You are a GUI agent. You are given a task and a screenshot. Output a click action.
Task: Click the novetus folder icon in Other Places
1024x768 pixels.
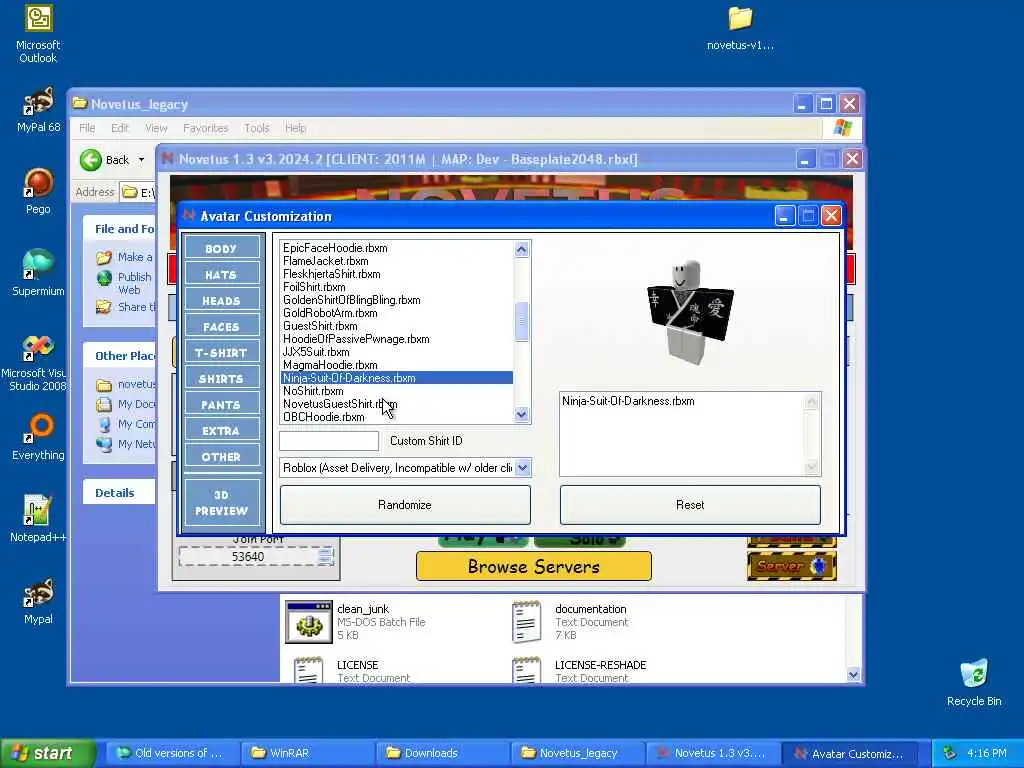[104, 385]
